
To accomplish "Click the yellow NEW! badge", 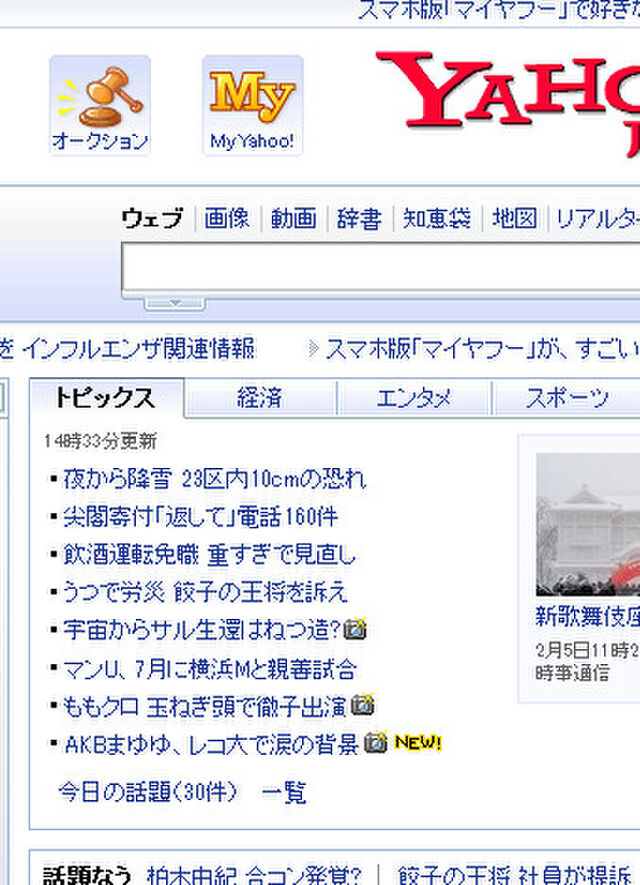I will point(418,743).
